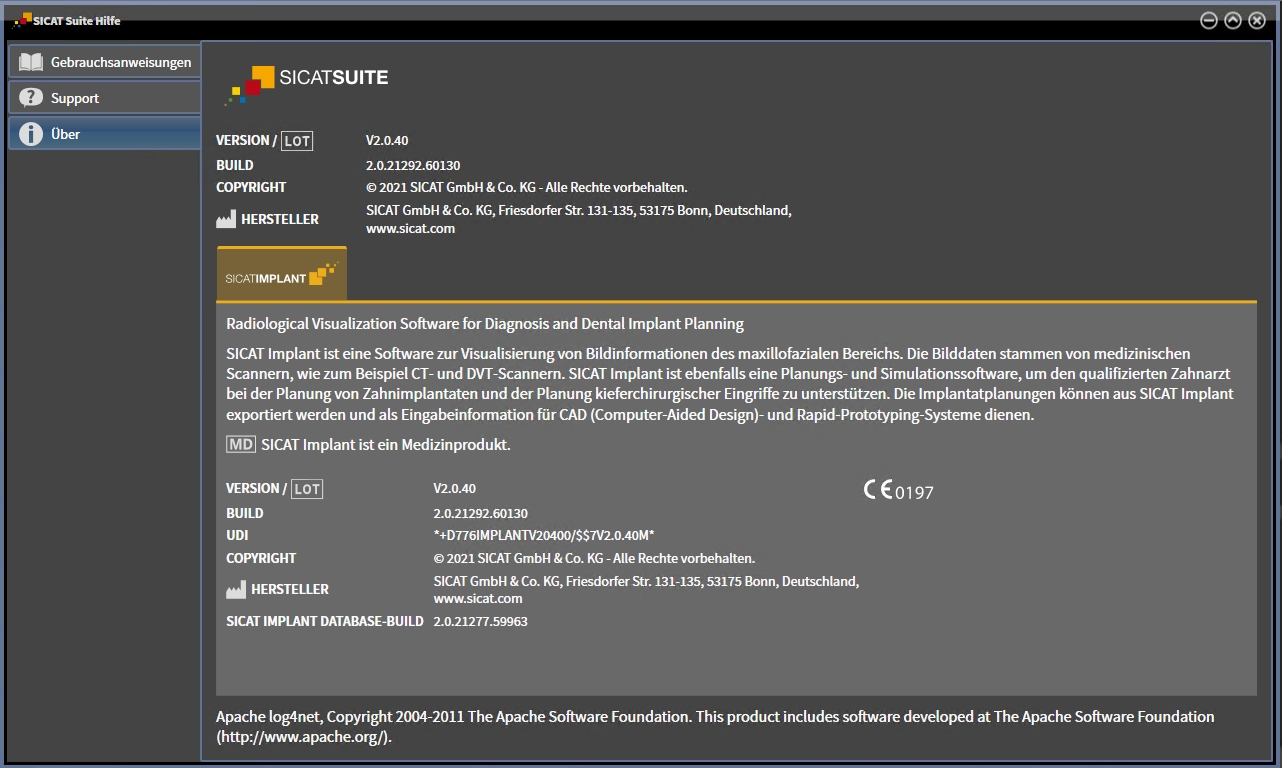Image resolution: width=1282 pixels, height=768 pixels.
Task: Click the database build 2.0.21277.59963
Action: [480, 621]
